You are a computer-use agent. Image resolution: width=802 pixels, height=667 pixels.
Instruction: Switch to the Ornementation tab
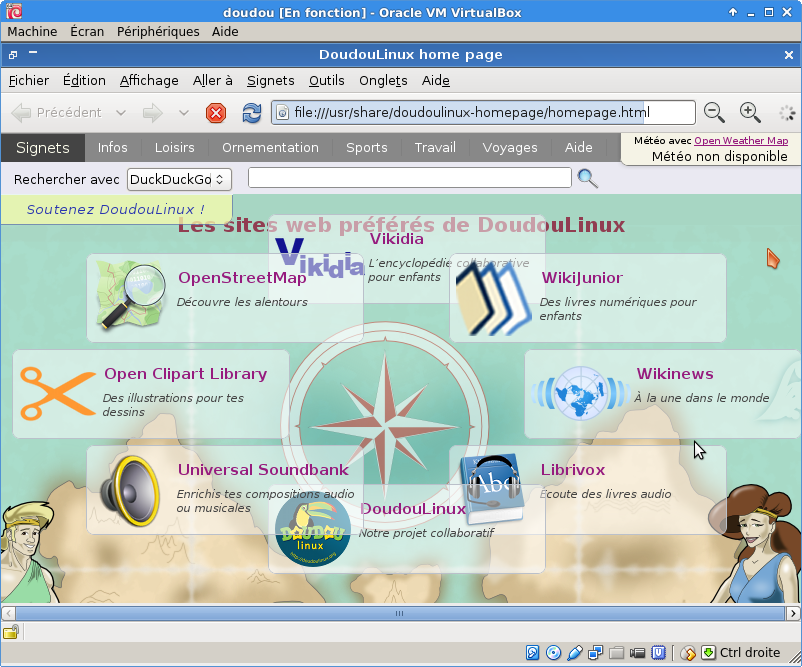(x=270, y=148)
